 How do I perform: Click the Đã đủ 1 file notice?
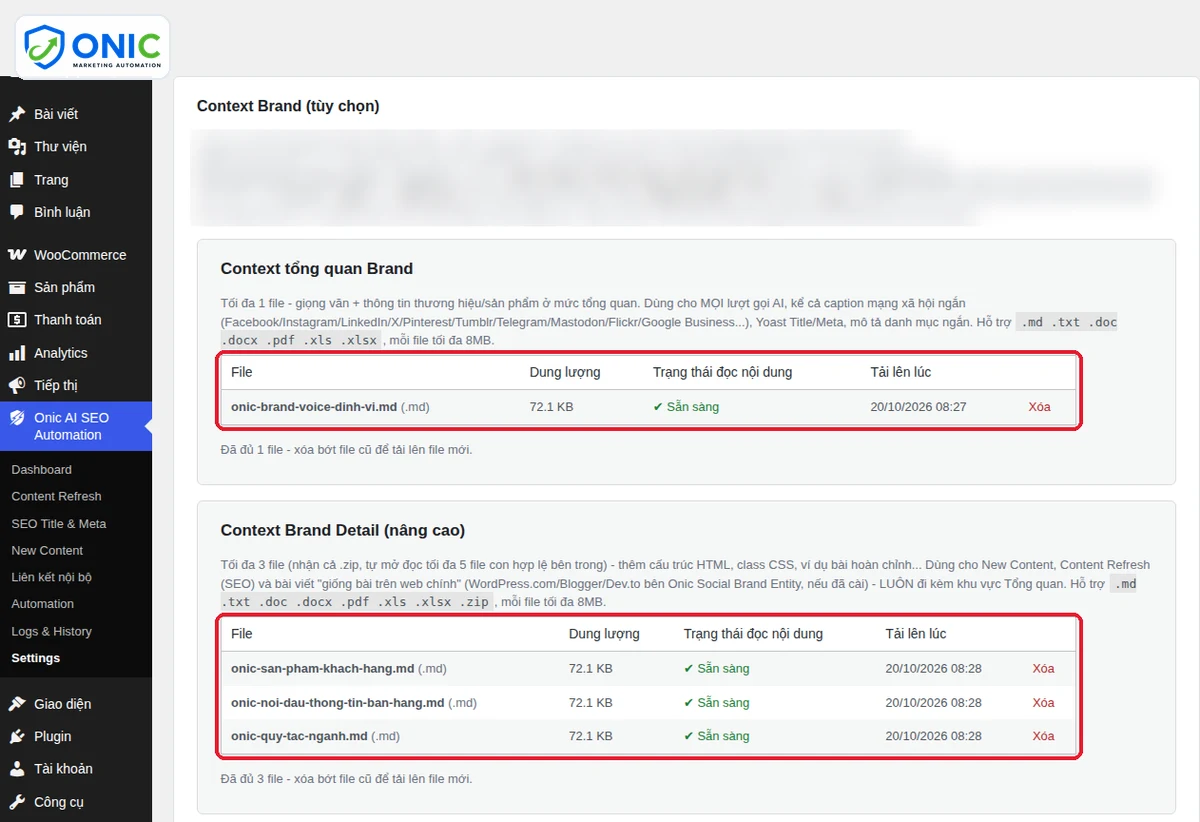346,450
